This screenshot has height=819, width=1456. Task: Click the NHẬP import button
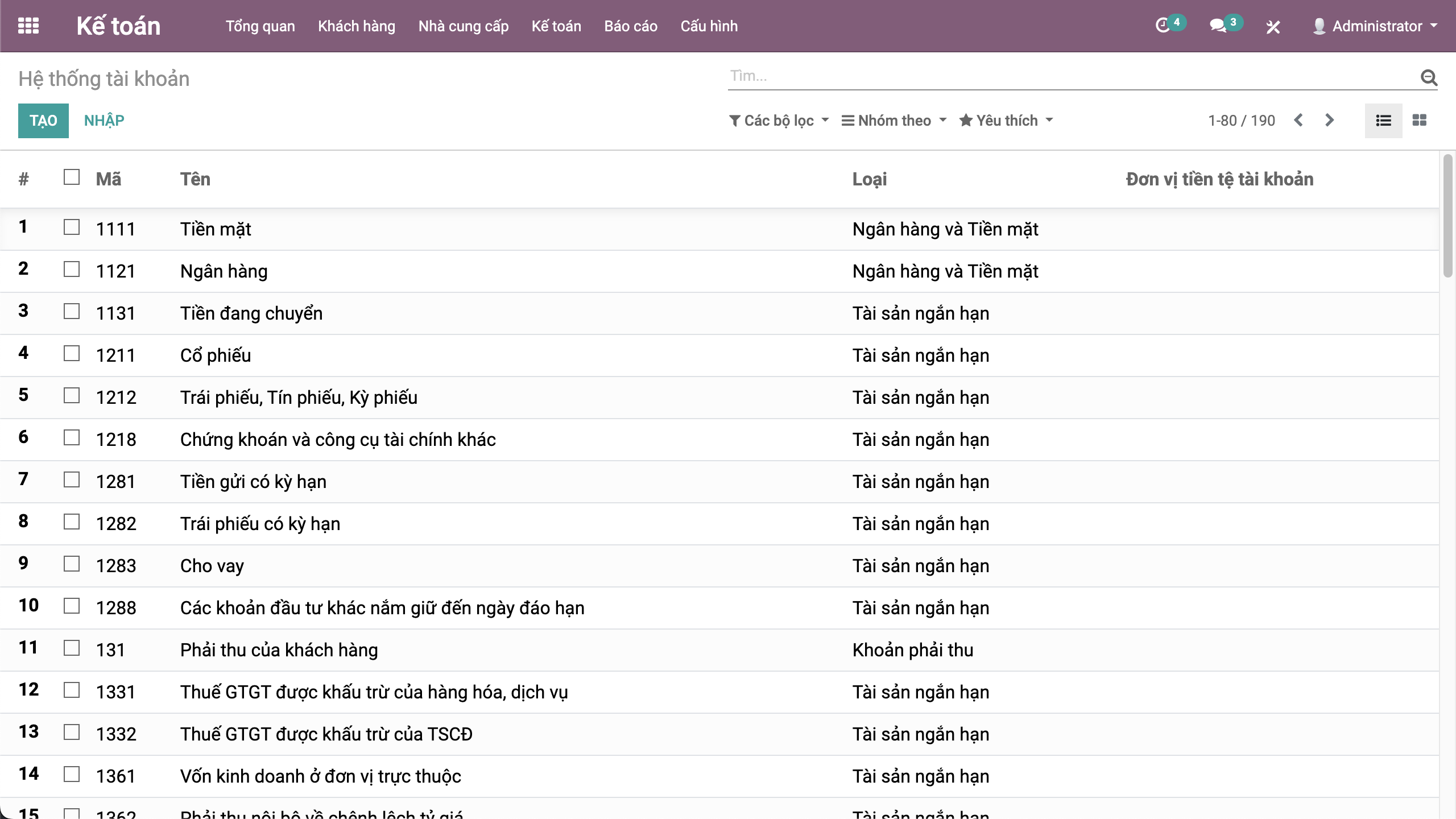coord(104,121)
